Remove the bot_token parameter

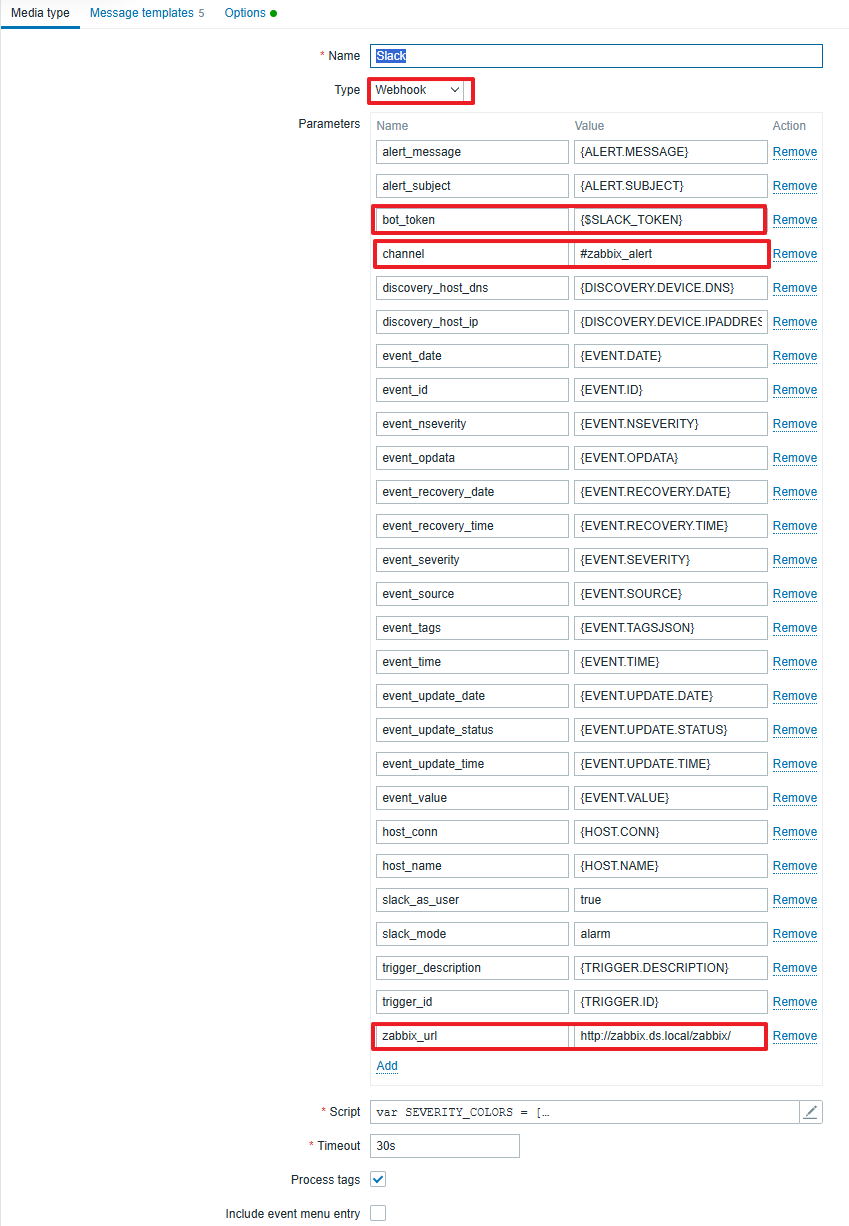point(795,220)
